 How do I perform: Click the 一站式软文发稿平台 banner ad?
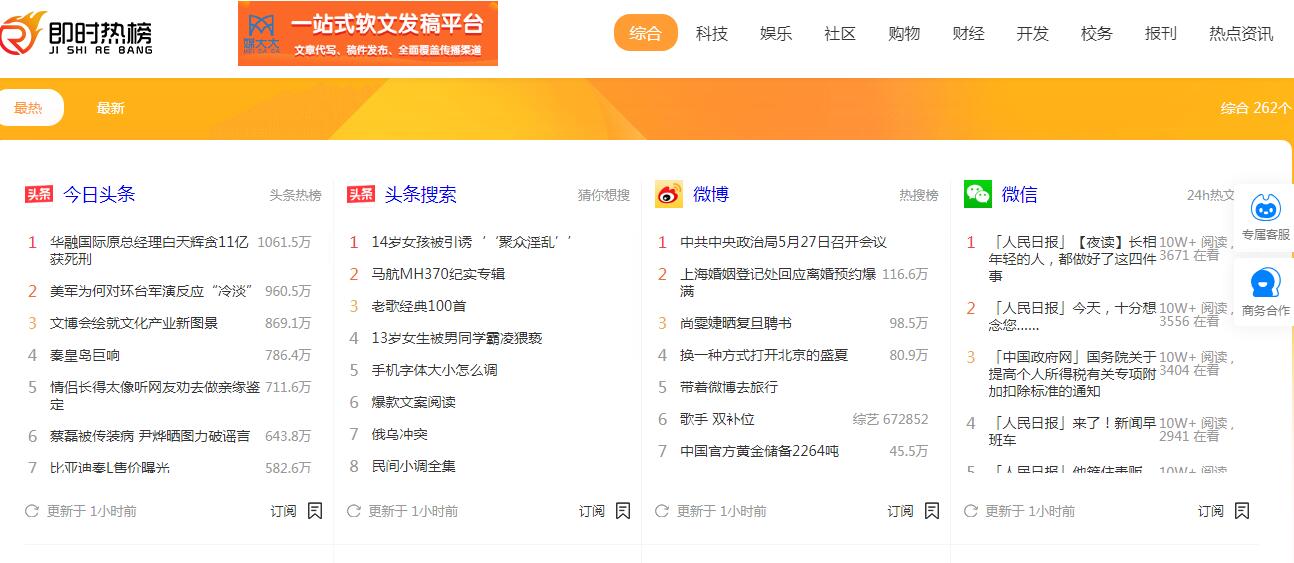(367, 33)
